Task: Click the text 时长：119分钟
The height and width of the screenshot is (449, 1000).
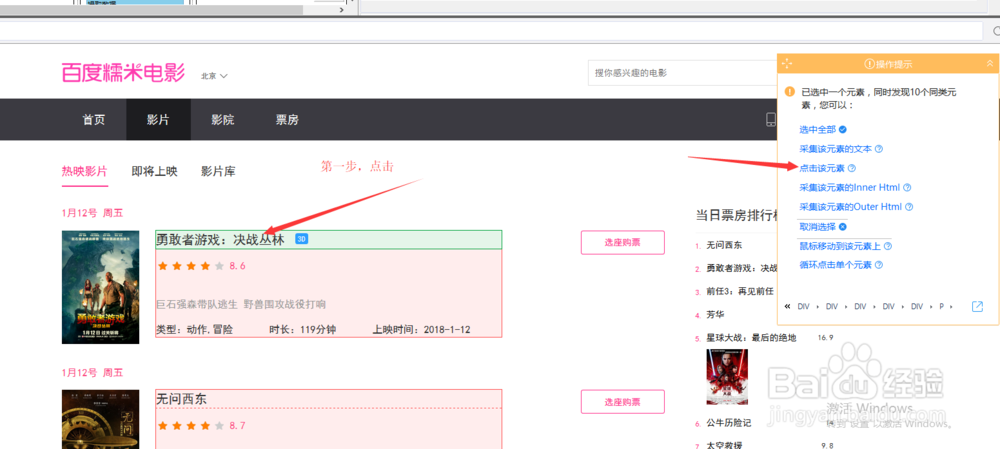Action: tap(302, 330)
